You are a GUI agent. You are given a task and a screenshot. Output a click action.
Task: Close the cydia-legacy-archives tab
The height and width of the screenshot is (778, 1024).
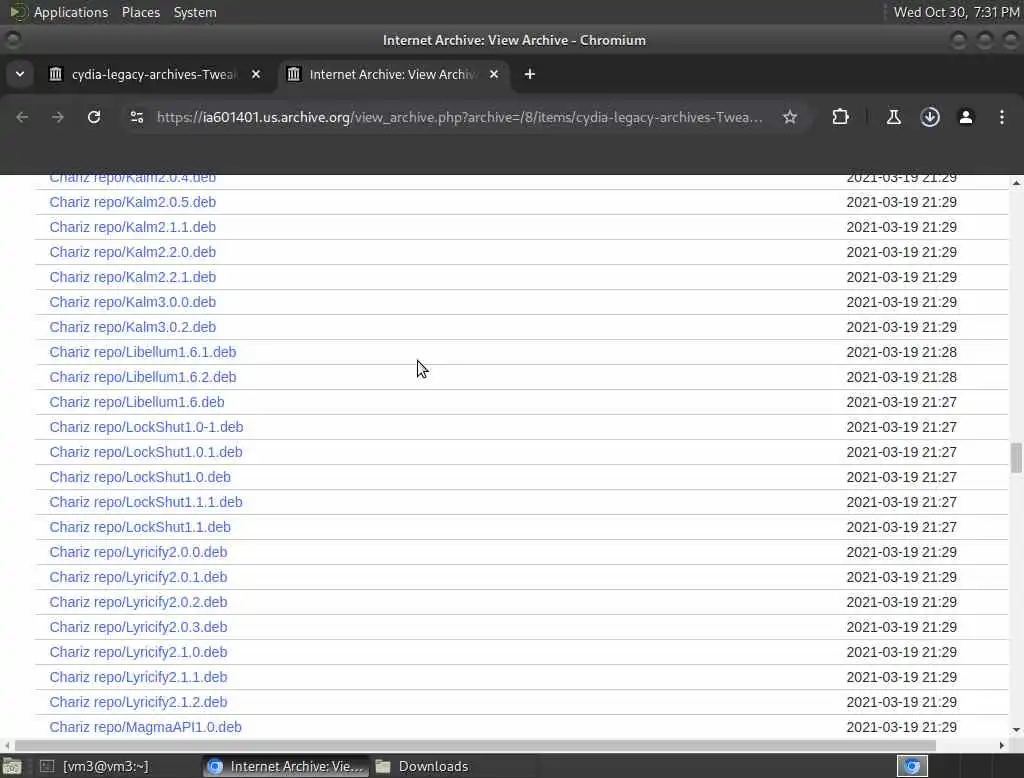(256, 74)
